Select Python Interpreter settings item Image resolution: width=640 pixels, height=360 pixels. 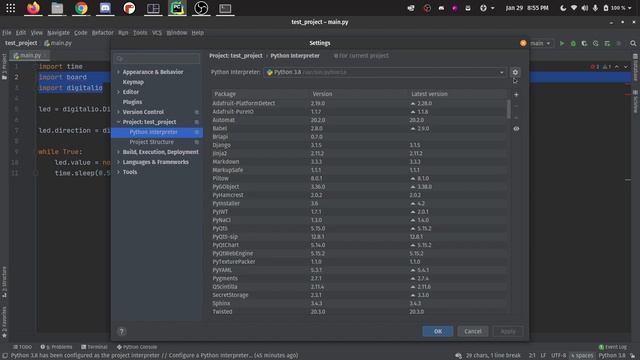pos(157,132)
